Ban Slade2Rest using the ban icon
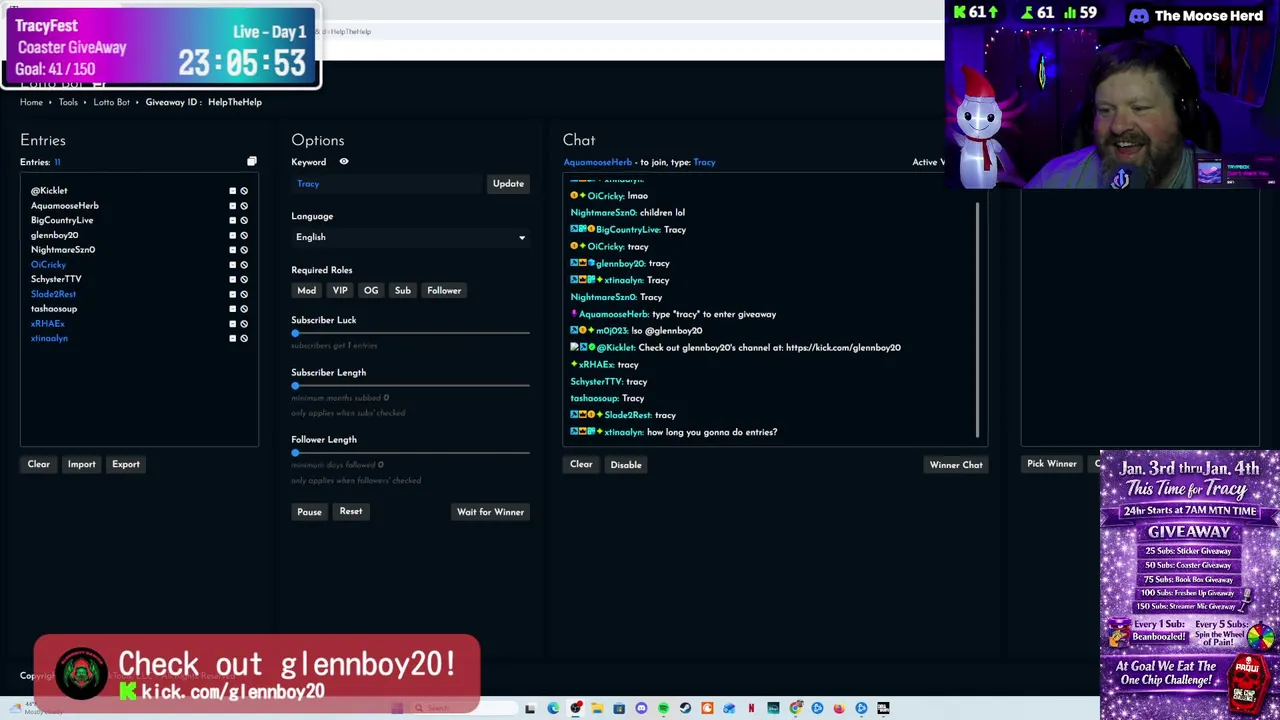This screenshot has height=720, width=1280. pyautogui.click(x=244, y=294)
